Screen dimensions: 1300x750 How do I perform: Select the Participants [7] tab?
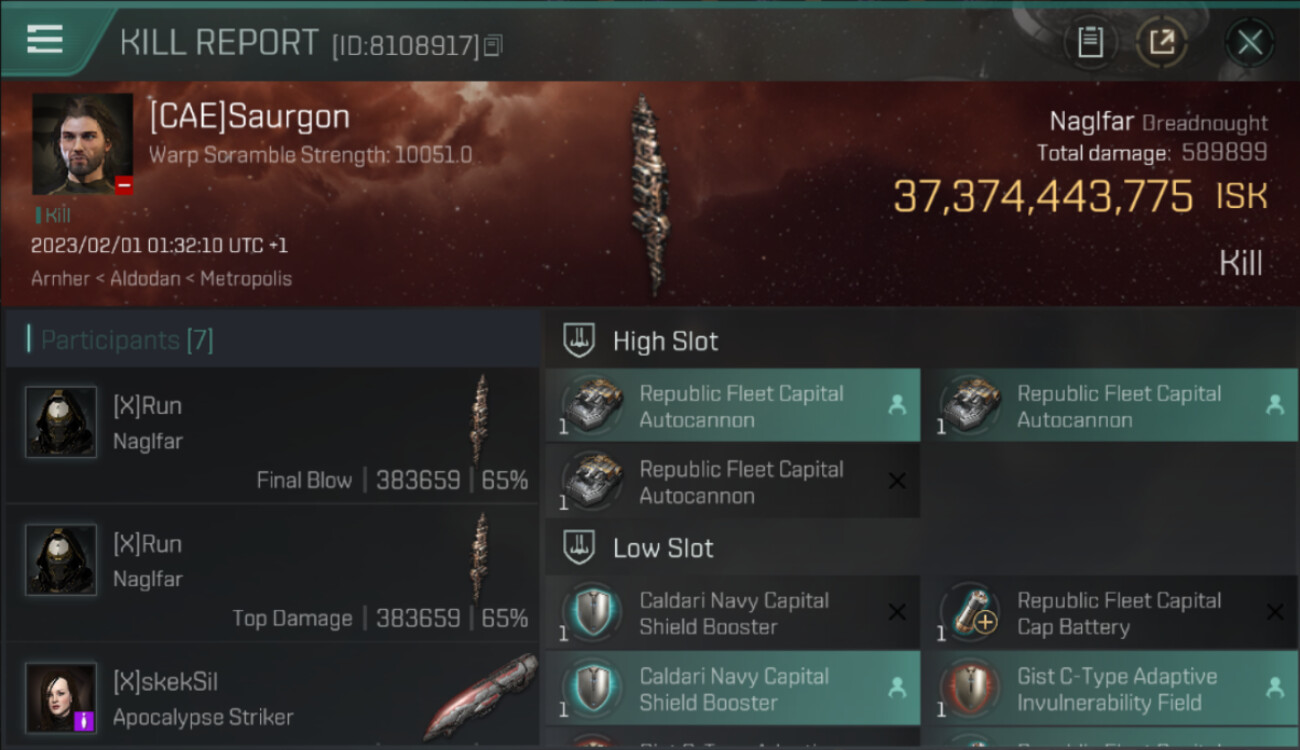tap(127, 340)
